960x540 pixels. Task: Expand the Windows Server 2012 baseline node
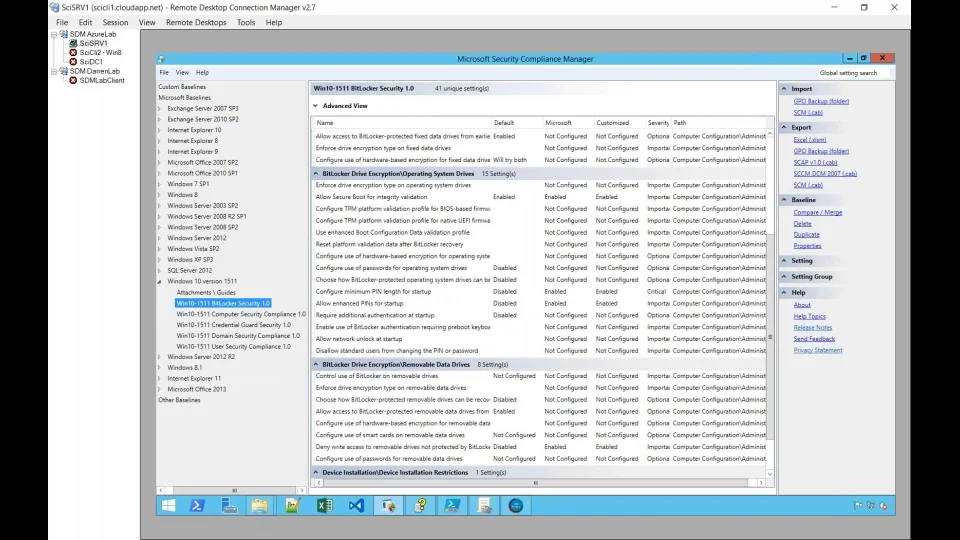(x=159, y=238)
